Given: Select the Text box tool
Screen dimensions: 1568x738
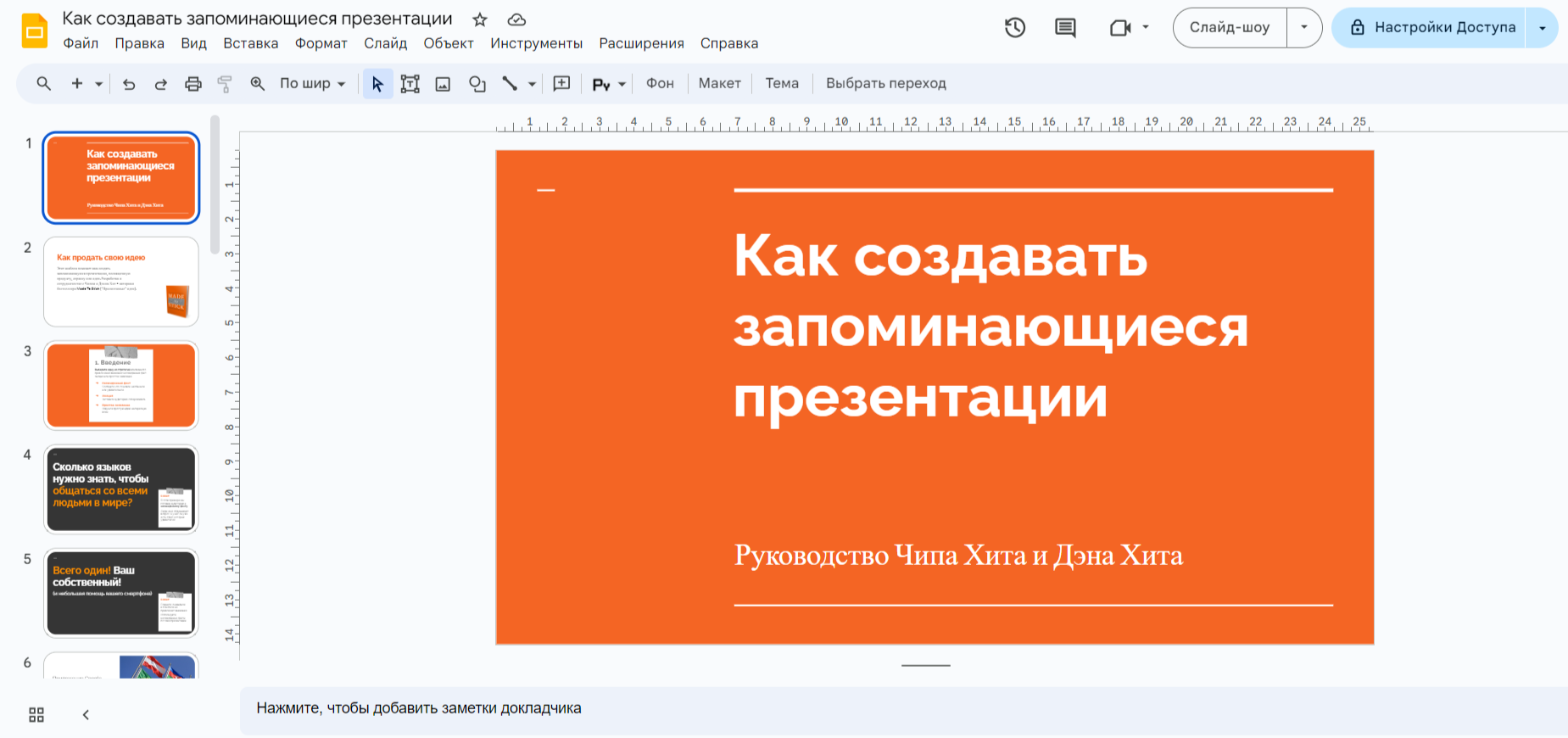Looking at the screenshot, I should click(x=410, y=84).
